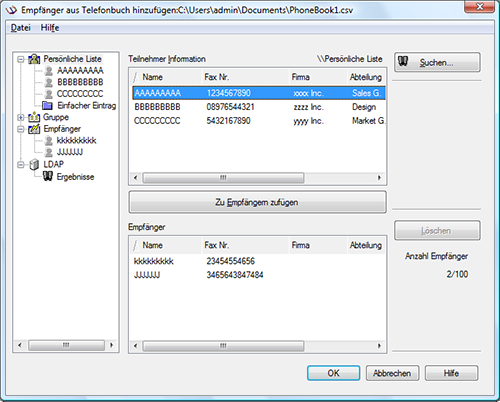Open the Datei menu

tap(21, 28)
